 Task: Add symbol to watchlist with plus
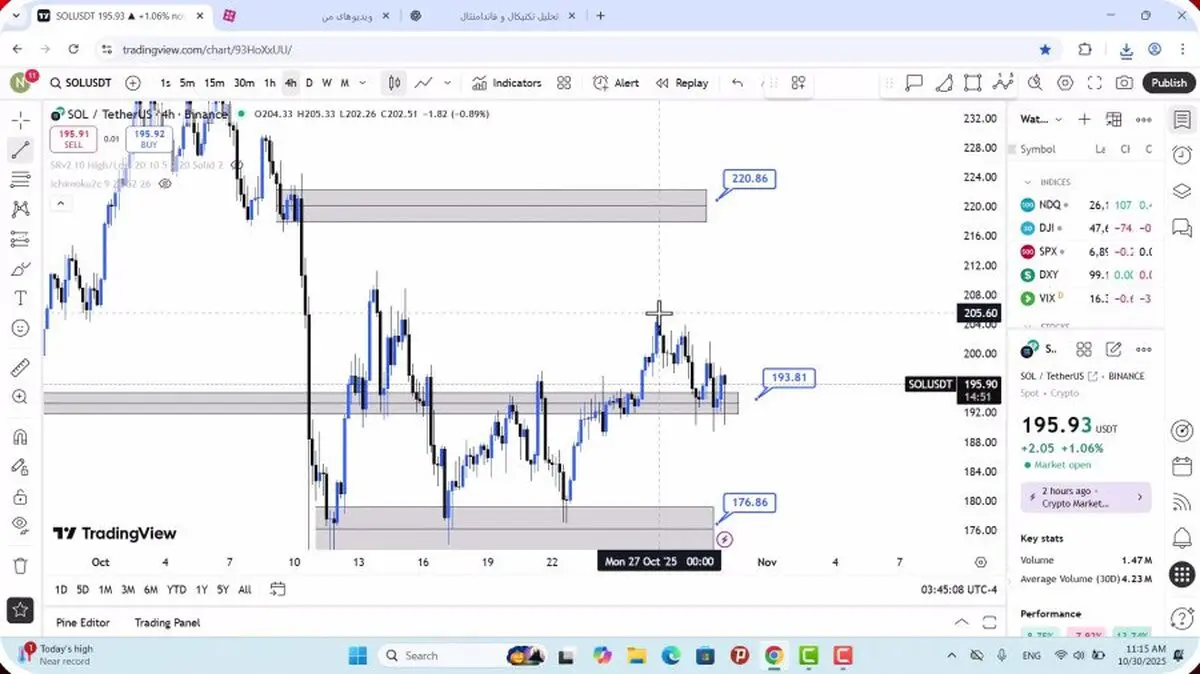pos(1084,119)
